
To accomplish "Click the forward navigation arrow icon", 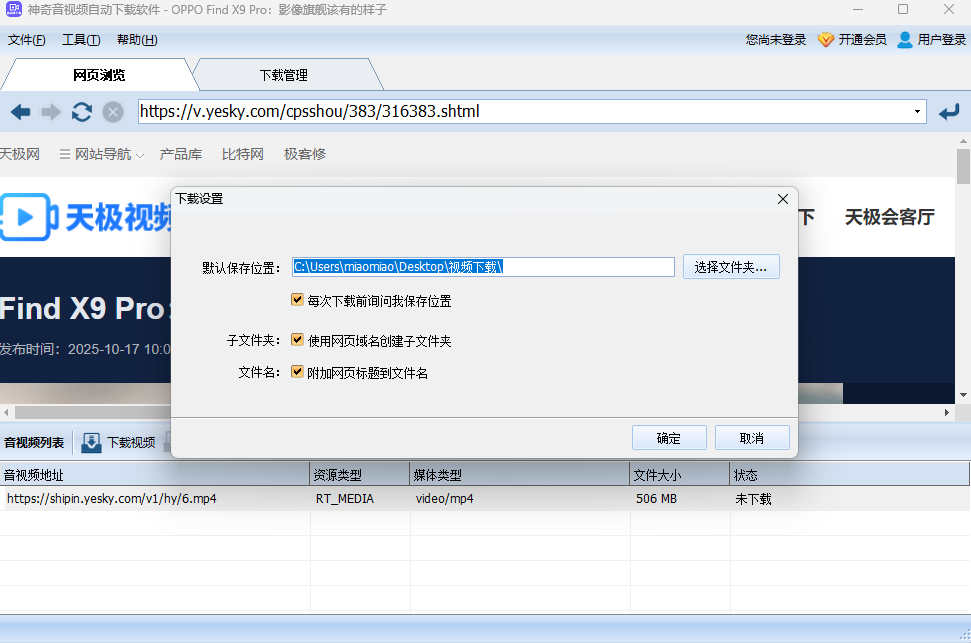I will pos(51,112).
